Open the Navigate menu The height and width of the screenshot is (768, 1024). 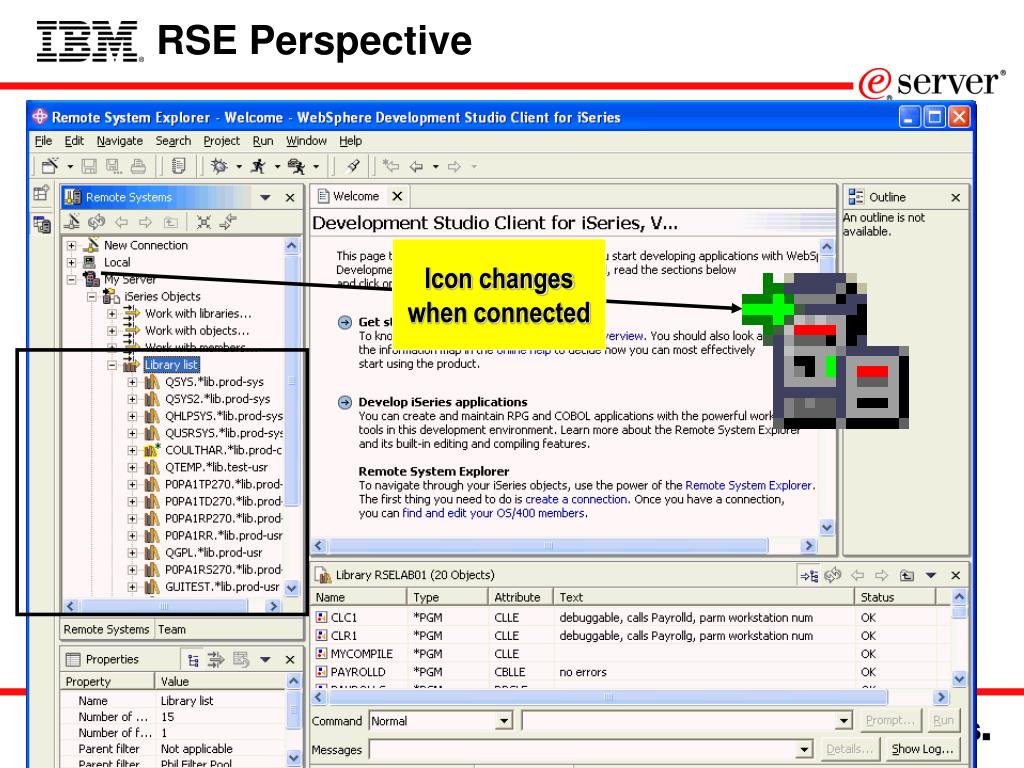pyautogui.click(x=120, y=141)
